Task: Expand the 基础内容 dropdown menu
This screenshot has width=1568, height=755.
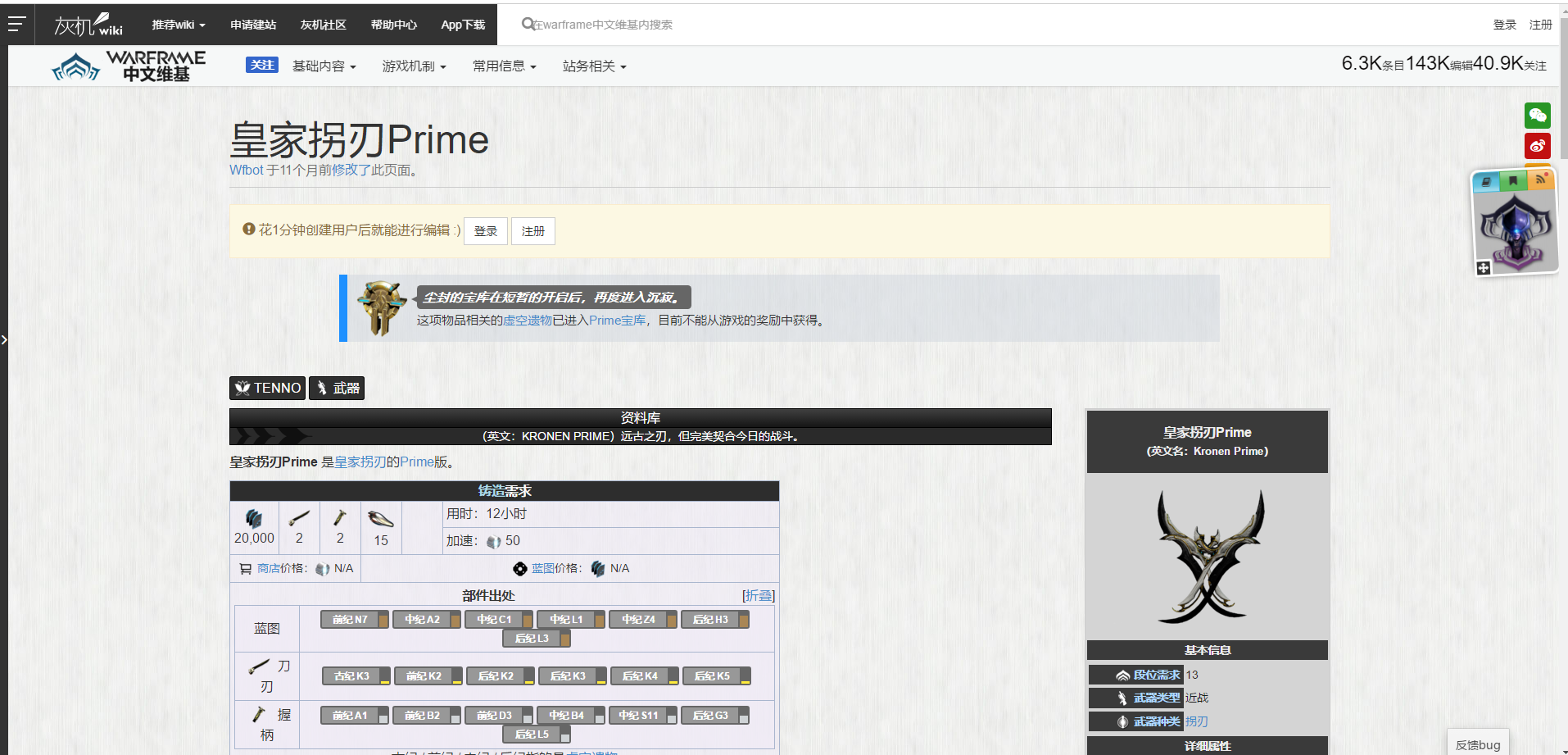Action: tap(324, 66)
